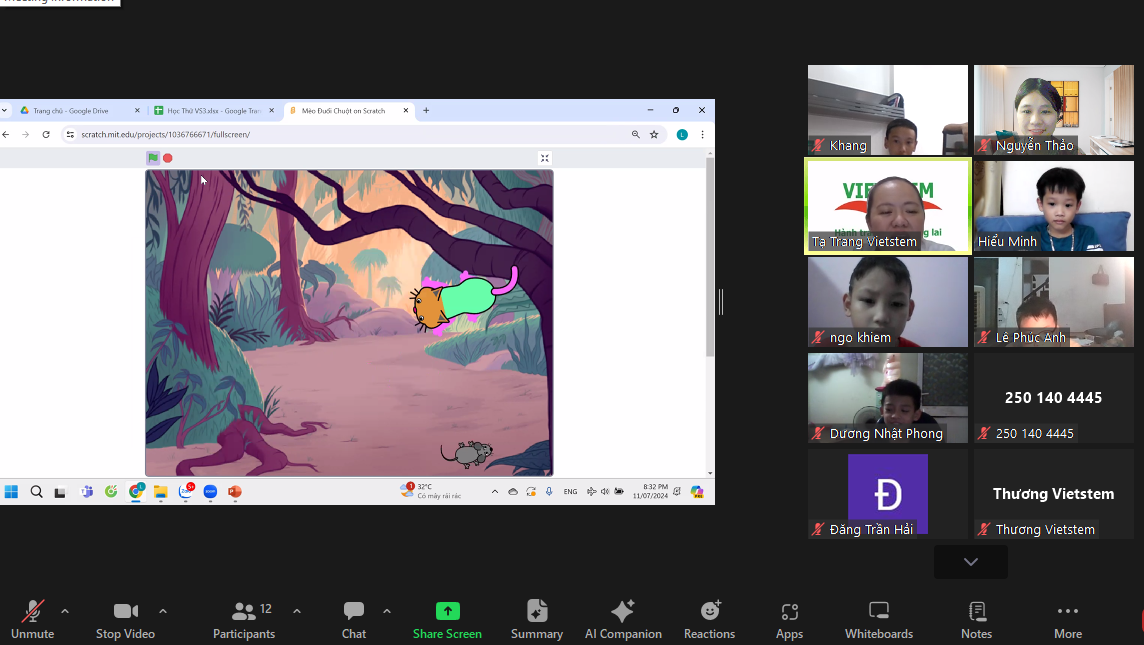Bookmark this page with the star

pyautogui.click(x=654, y=134)
